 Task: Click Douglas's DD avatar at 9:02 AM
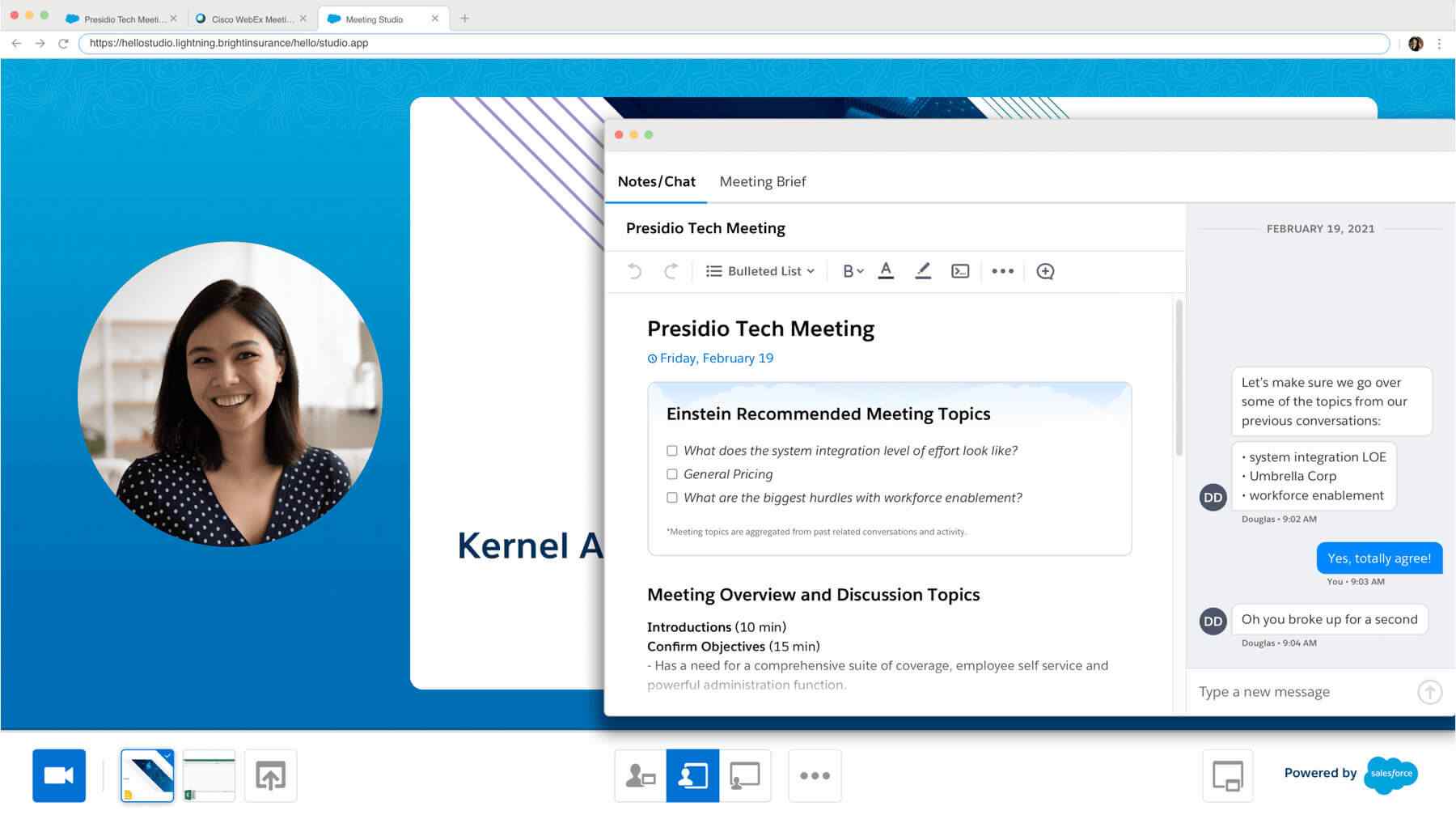click(1213, 497)
